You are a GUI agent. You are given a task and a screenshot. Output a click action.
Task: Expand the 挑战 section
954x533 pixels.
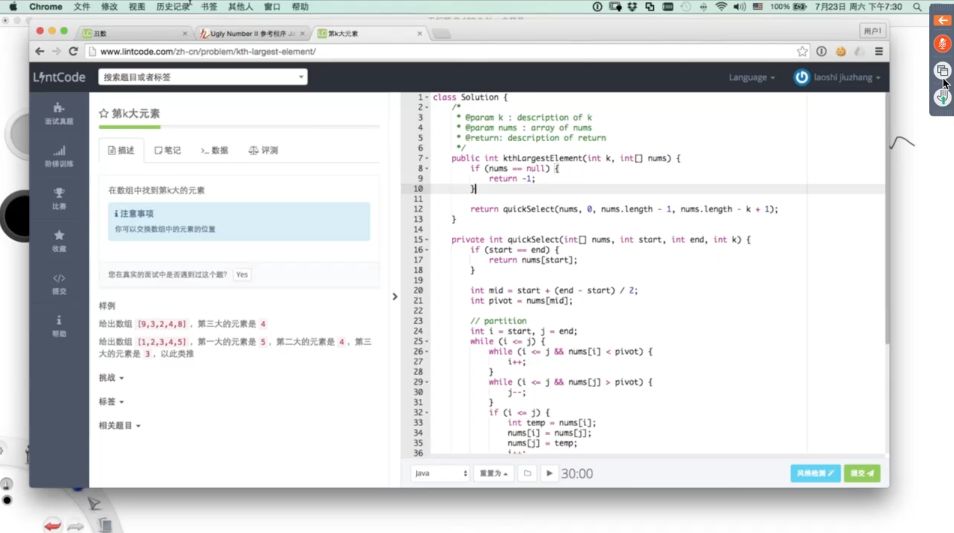tap(111, 378)
